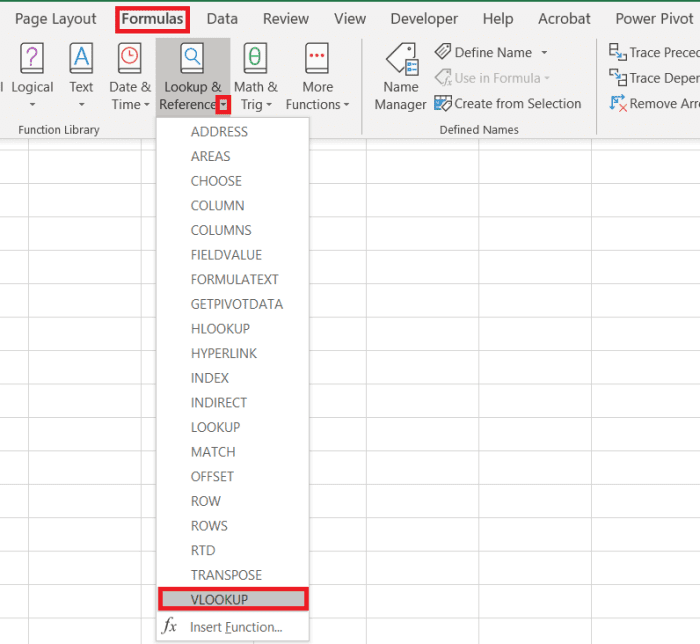
Task: Click the Define Name tag icon
Action: pos(443,52)
